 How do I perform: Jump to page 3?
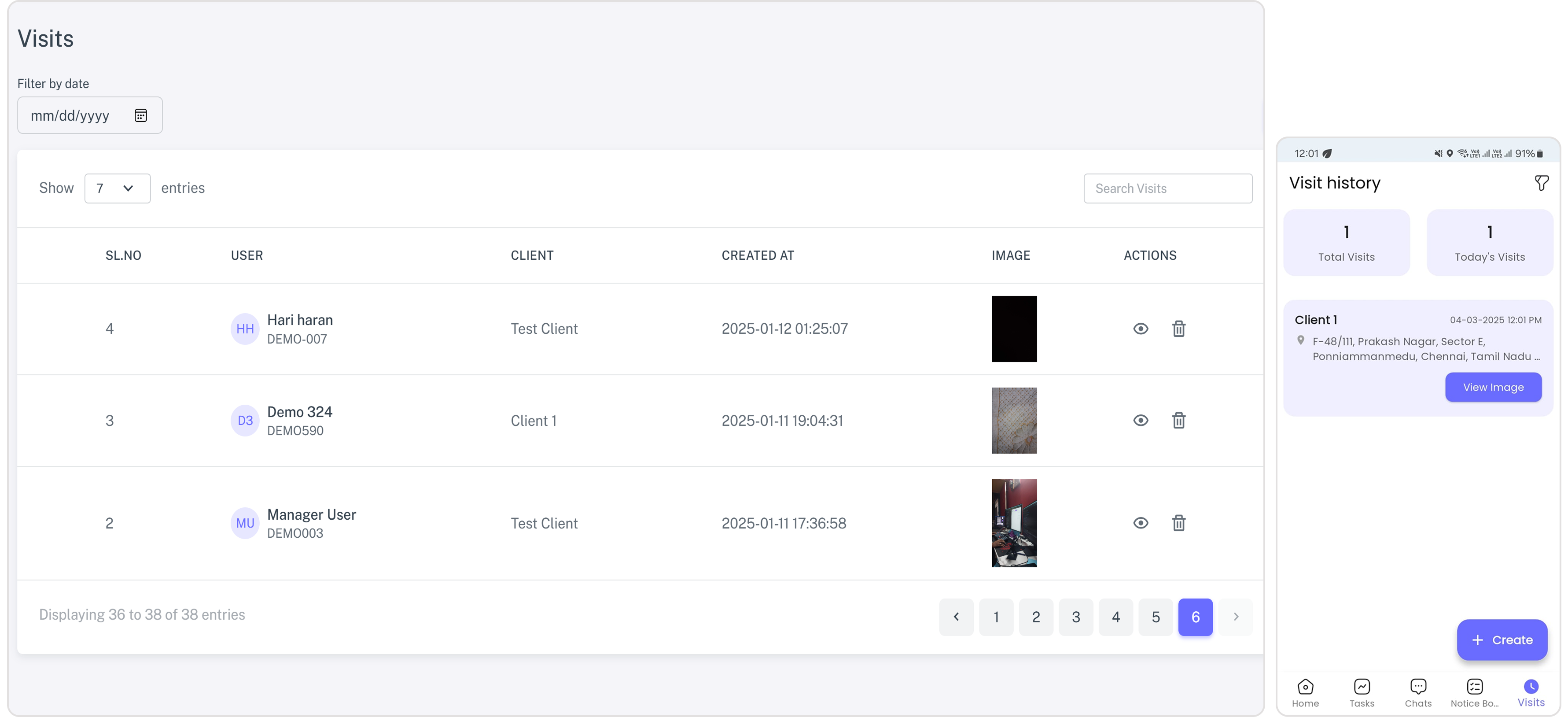(x=1075, y=617)
